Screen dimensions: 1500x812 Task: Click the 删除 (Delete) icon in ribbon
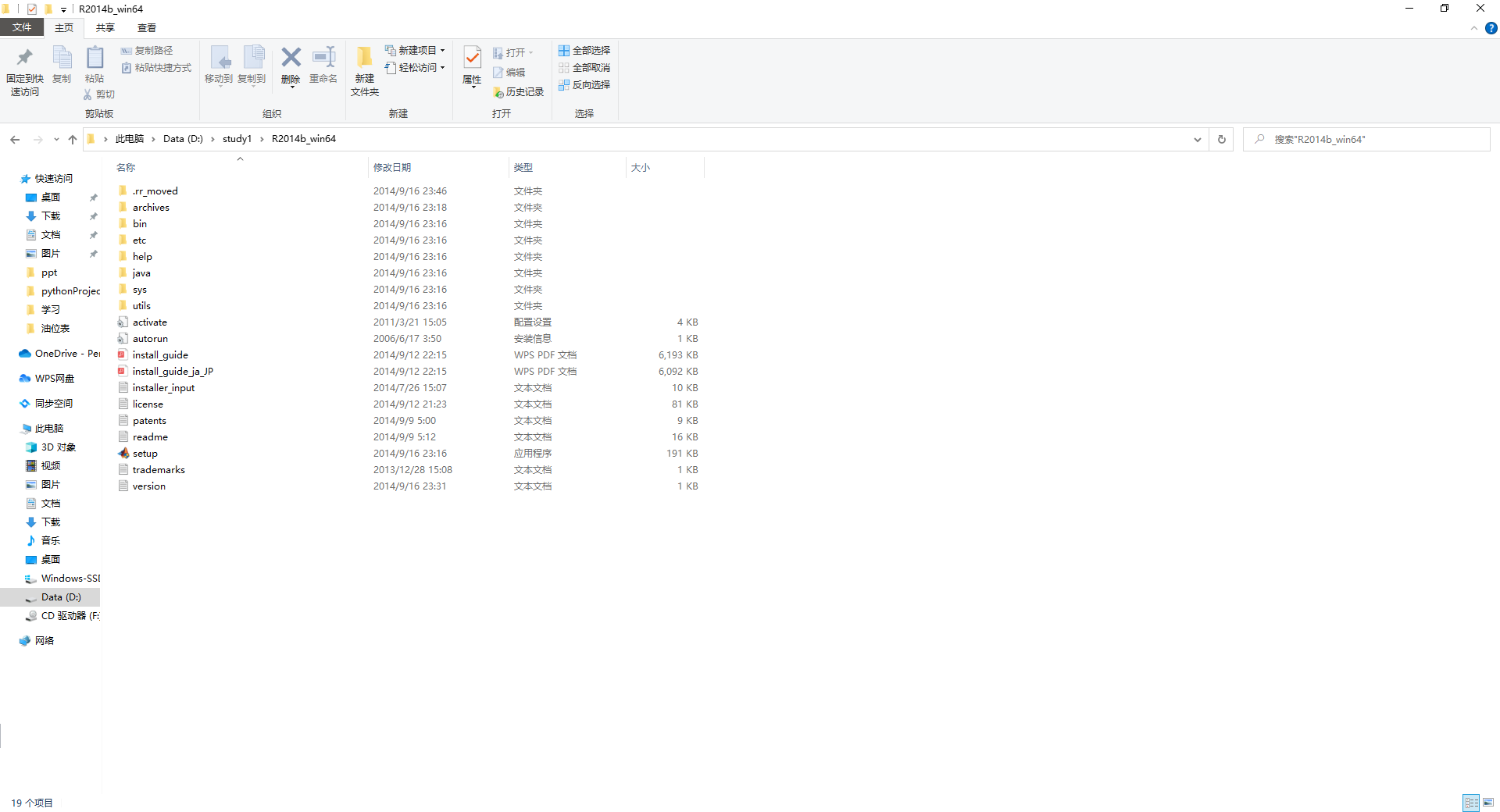[x=291, y=69]
